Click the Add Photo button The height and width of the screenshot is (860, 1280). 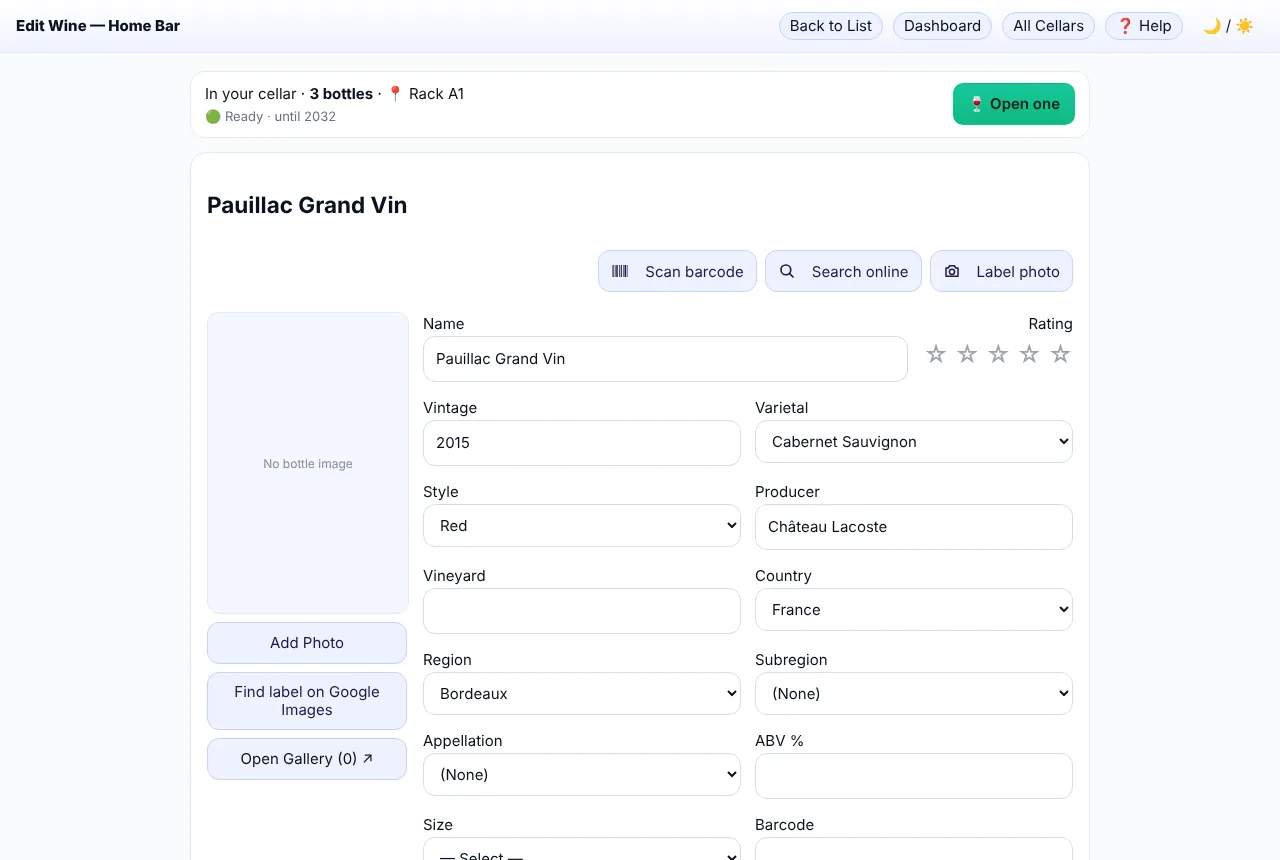[307, 643]
